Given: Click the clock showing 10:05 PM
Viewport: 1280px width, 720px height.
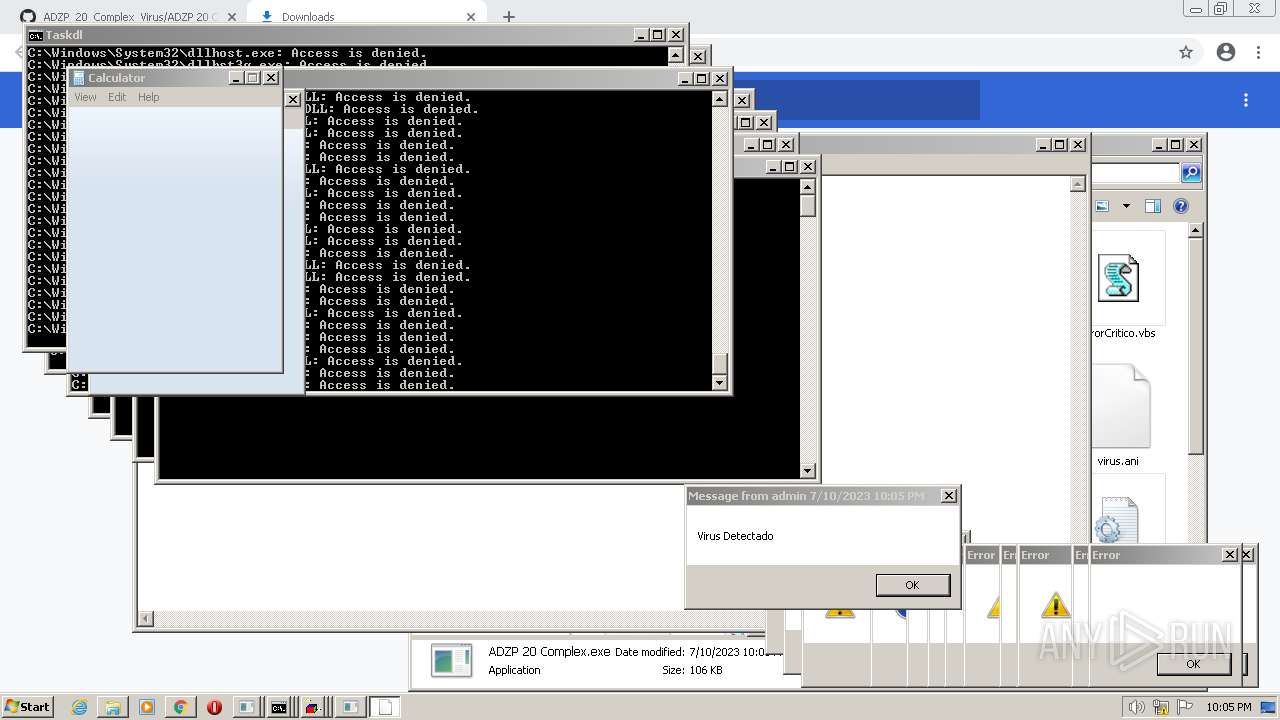Looking at the screenshot, I should pos(1229,707).
